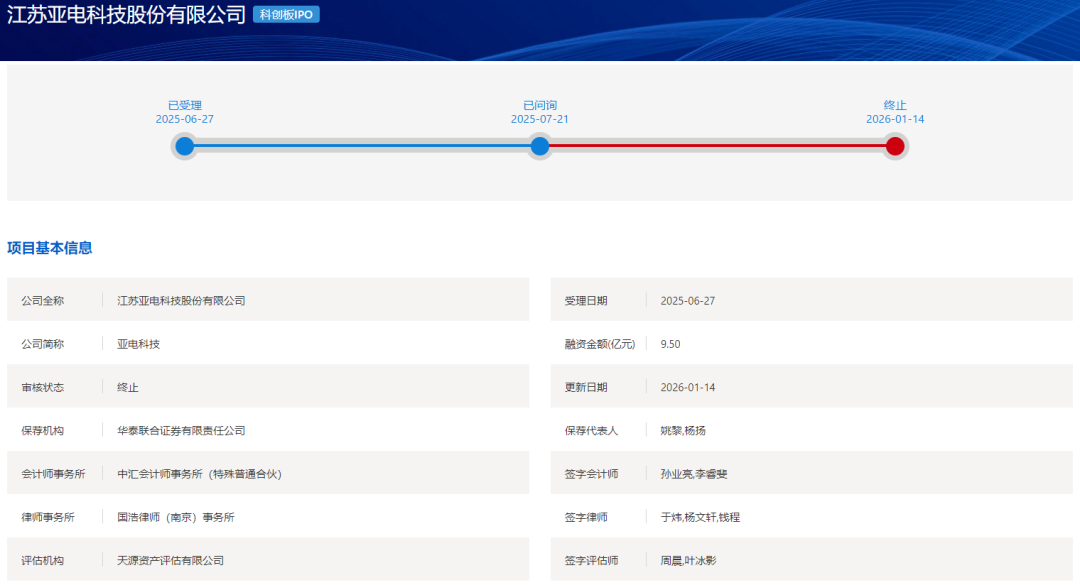Viewport: 1080px width, 585px height.
Task: Click signing lawyers 于炜,杨文轩,钱程
Action: 700,517
